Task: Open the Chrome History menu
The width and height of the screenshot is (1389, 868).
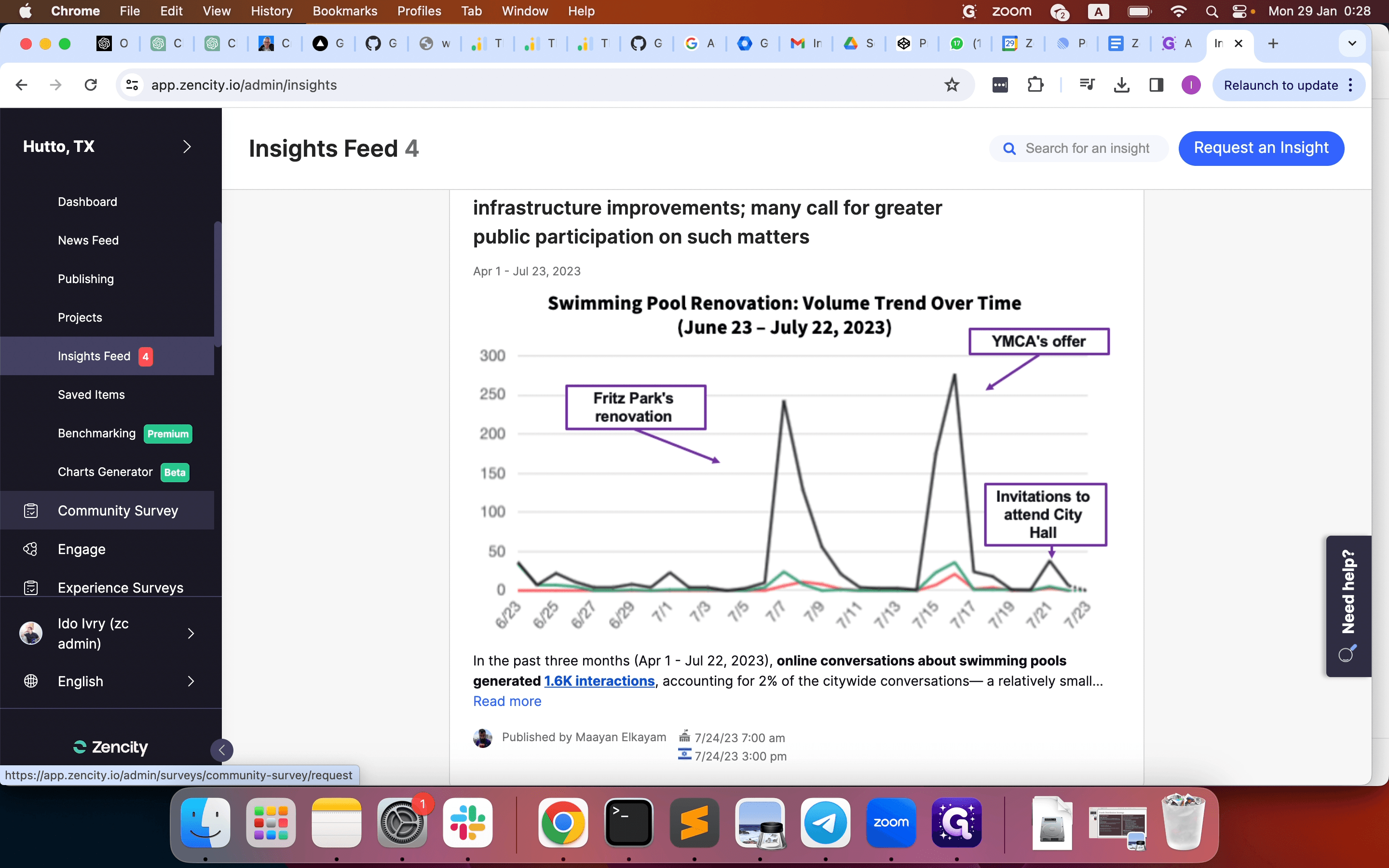Action: (x=272, y=12)
